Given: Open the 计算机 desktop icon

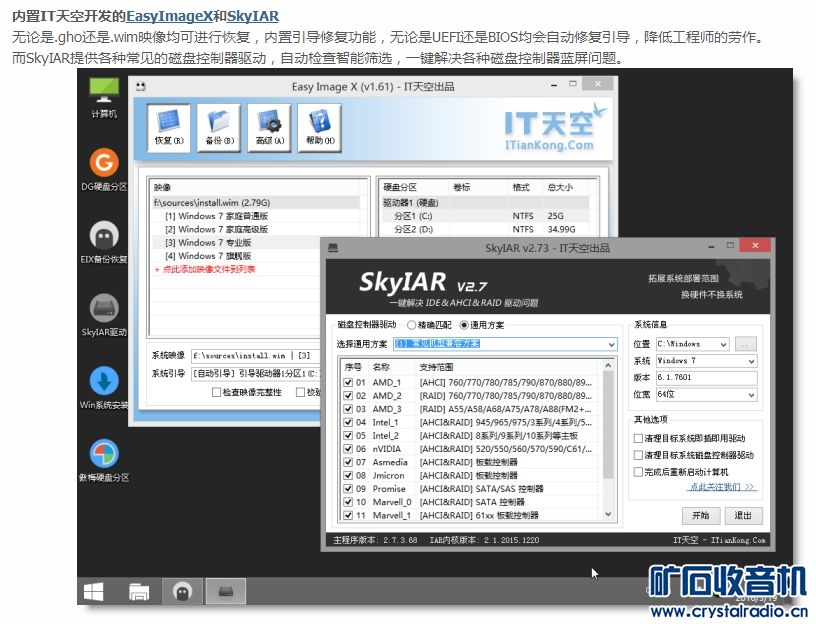Looking at the screenshot, I should point(104,97).
